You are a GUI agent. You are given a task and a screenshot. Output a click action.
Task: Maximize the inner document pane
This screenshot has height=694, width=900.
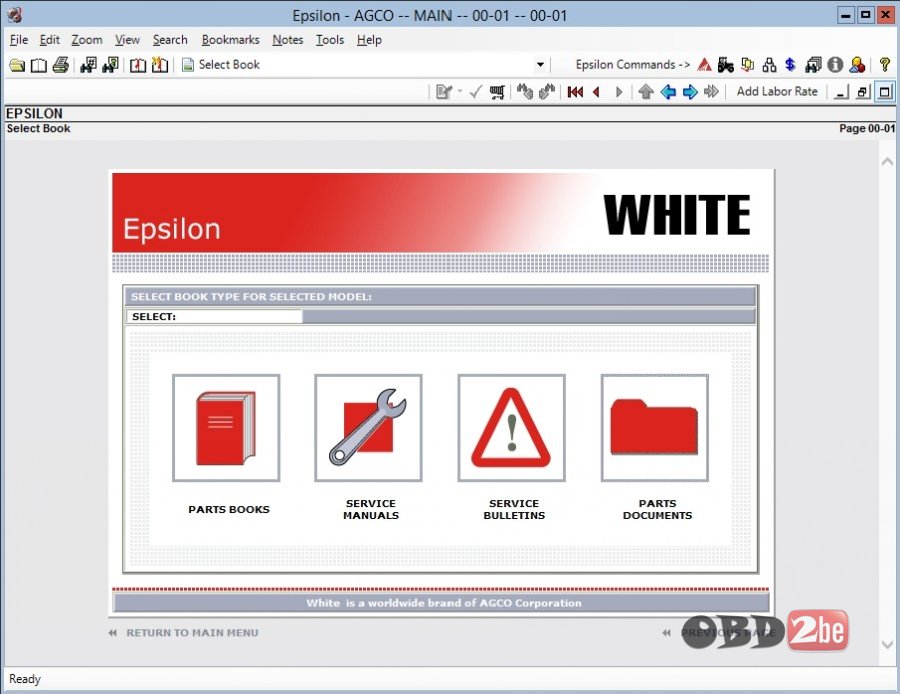[885, 92]
